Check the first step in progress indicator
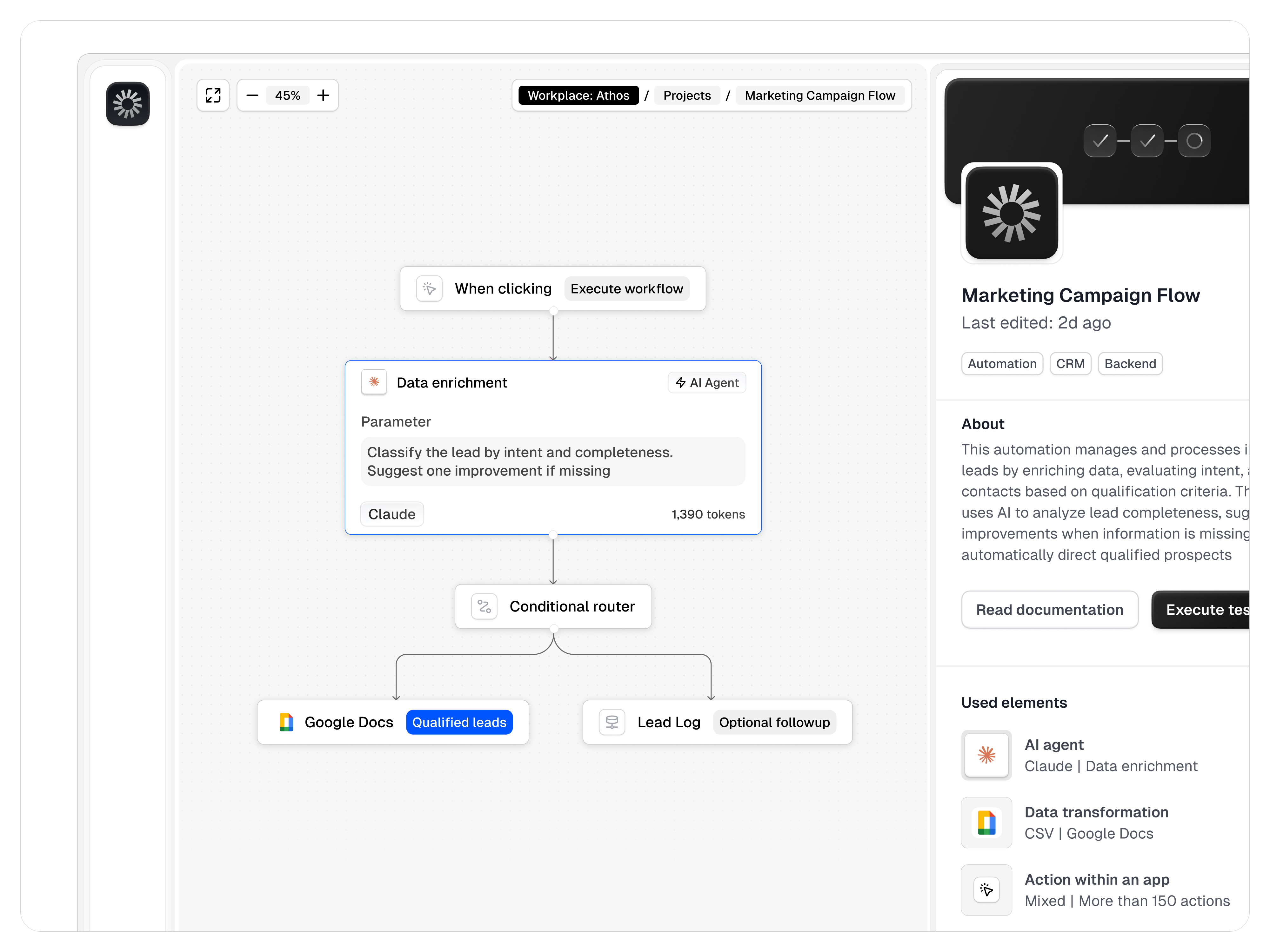Viewport: 1270px width, 952px height. pos(1100,141)
